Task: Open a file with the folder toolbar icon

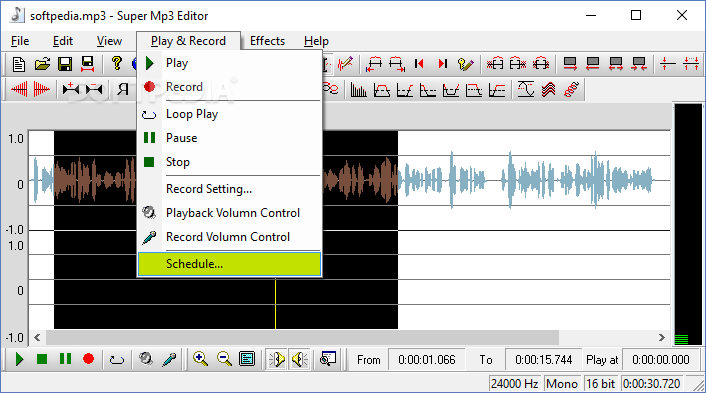Action: pyautogui.click(x=42, y=64)
